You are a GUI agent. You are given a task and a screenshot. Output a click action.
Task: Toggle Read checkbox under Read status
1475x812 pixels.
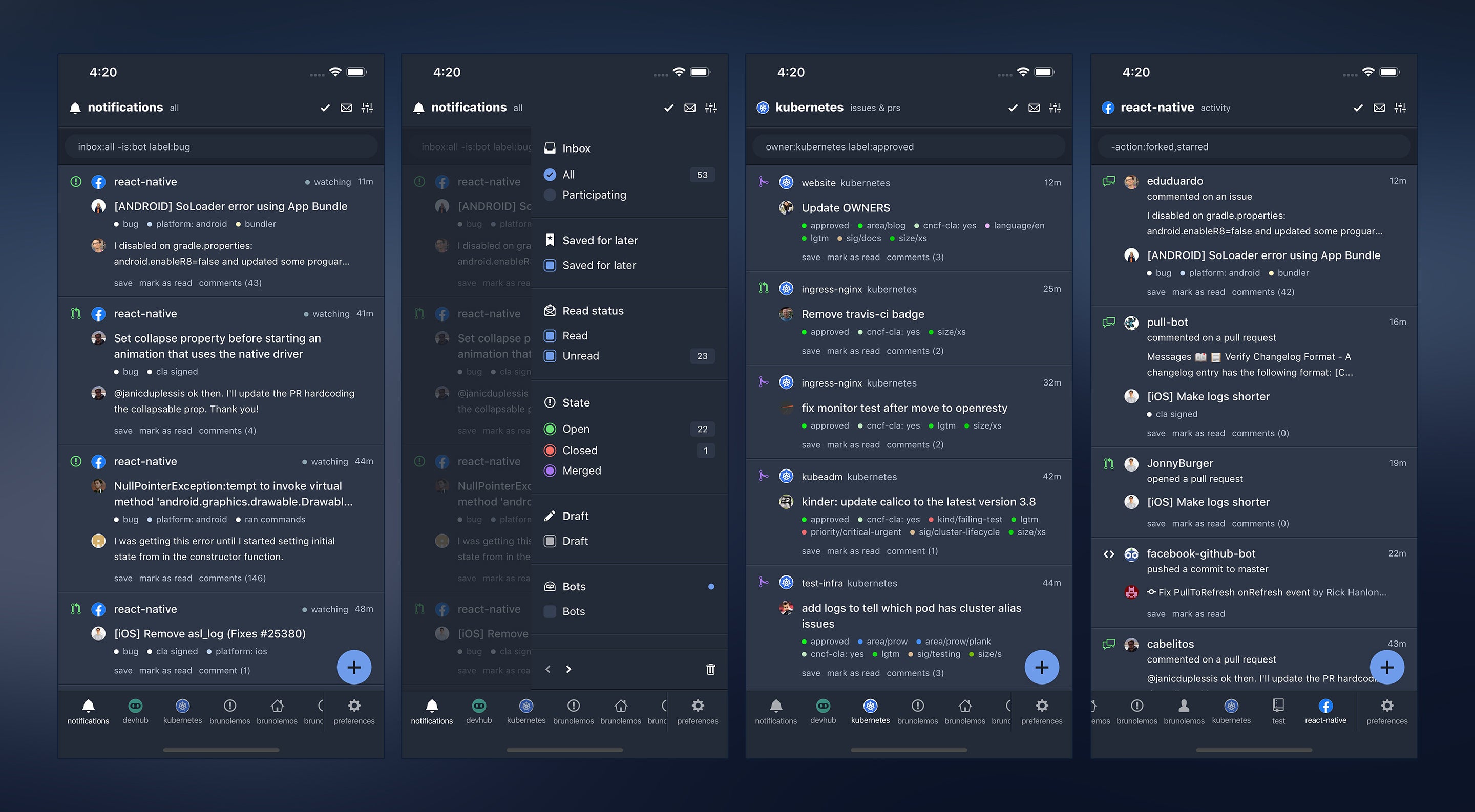tap(550, 336)
